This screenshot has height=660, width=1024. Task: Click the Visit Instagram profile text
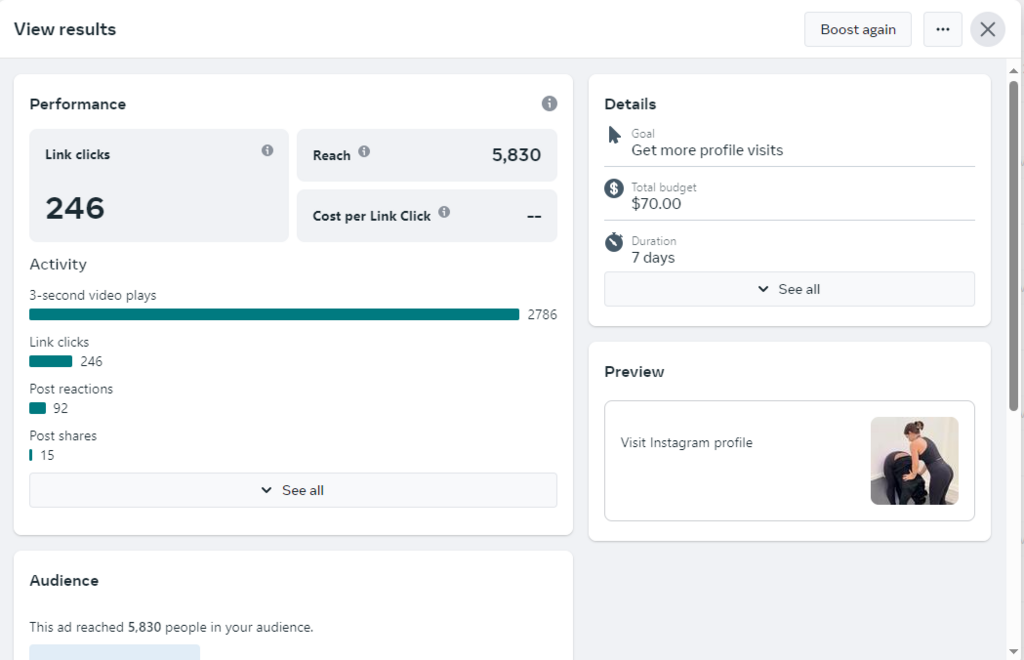[686, 443]
